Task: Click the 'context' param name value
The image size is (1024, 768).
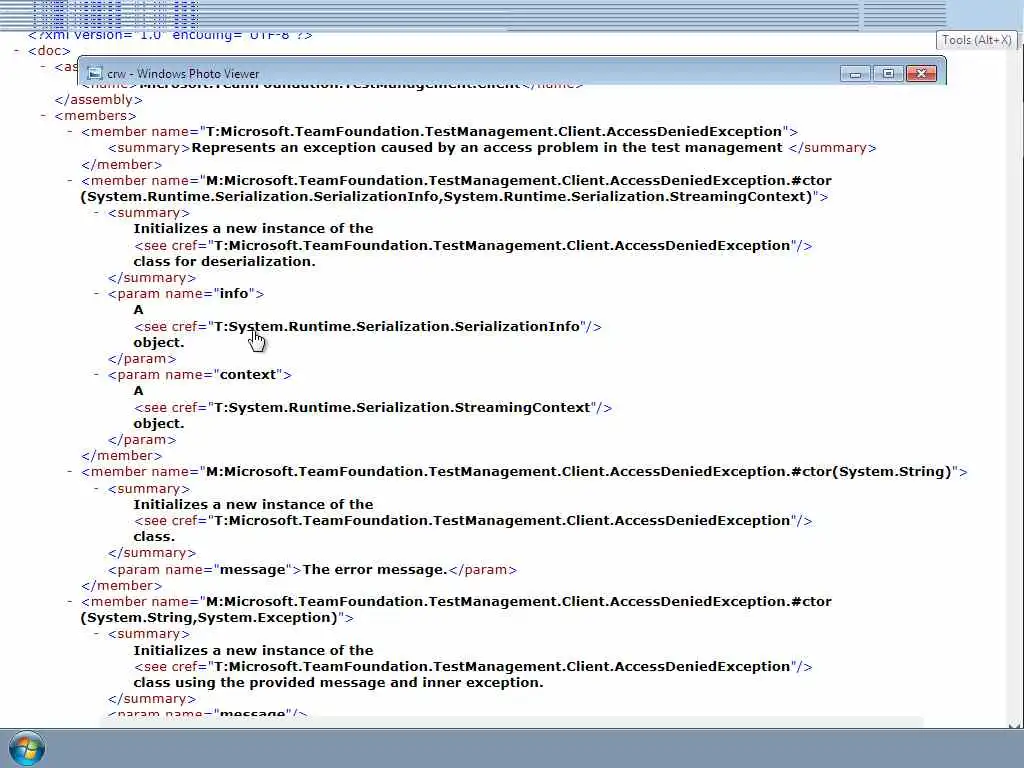Action: (x=248, y=375)
